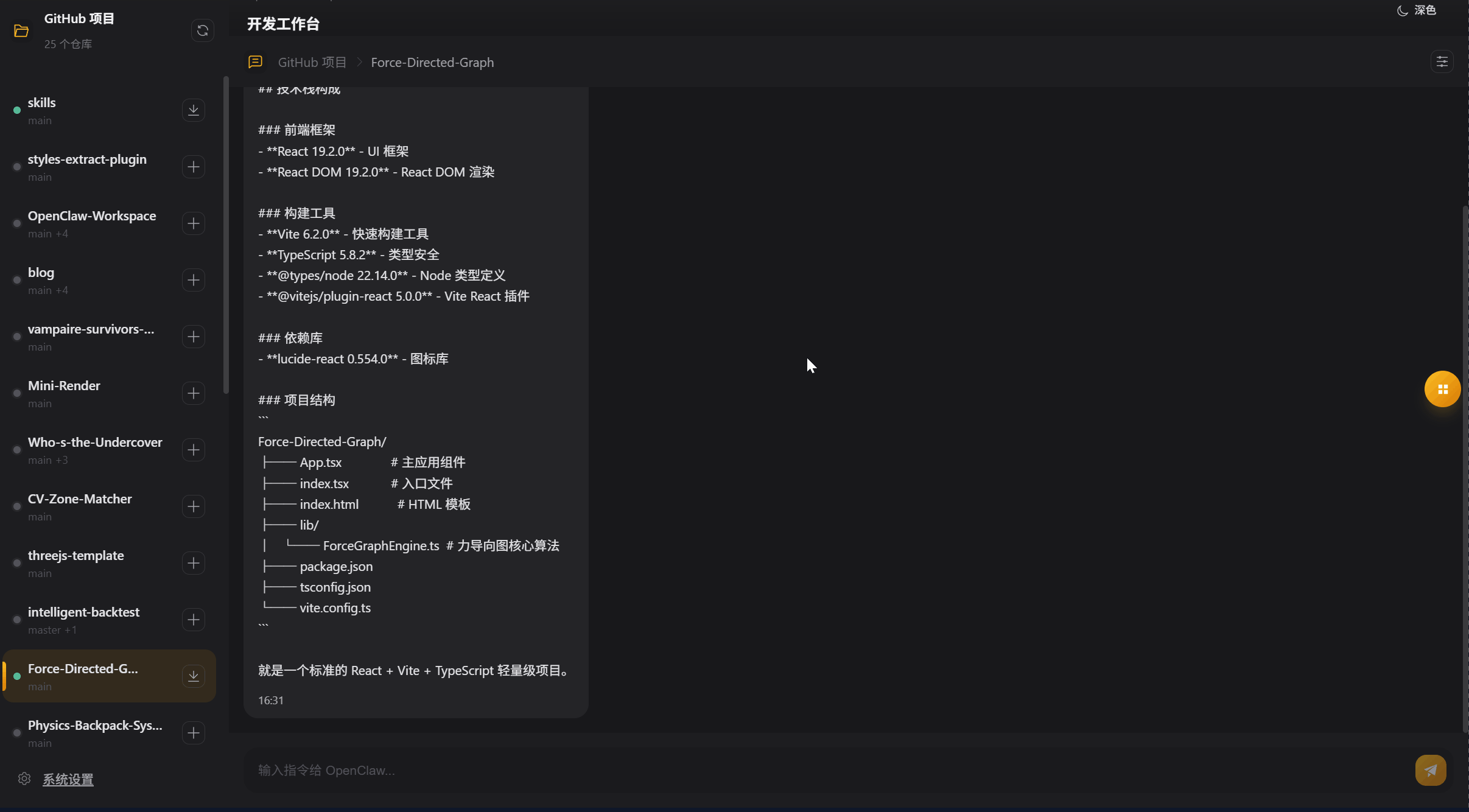Click the @vitejs/plugin-react 5.0.0 line
Image resolution: width=1469 pixels, height=812 pixels.
tap(394, 296)
